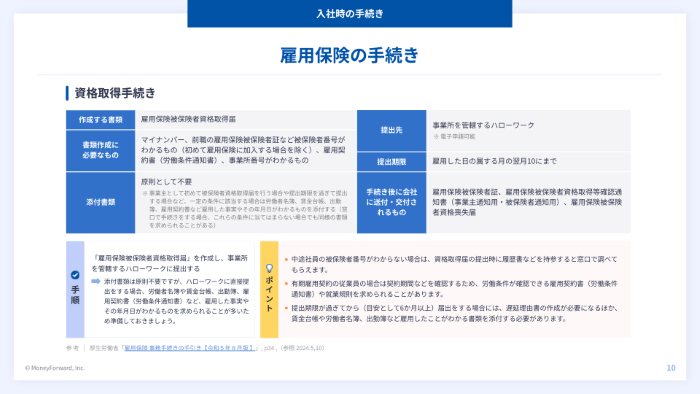Click the ※ 電子申請可能 note

point(454,137)
